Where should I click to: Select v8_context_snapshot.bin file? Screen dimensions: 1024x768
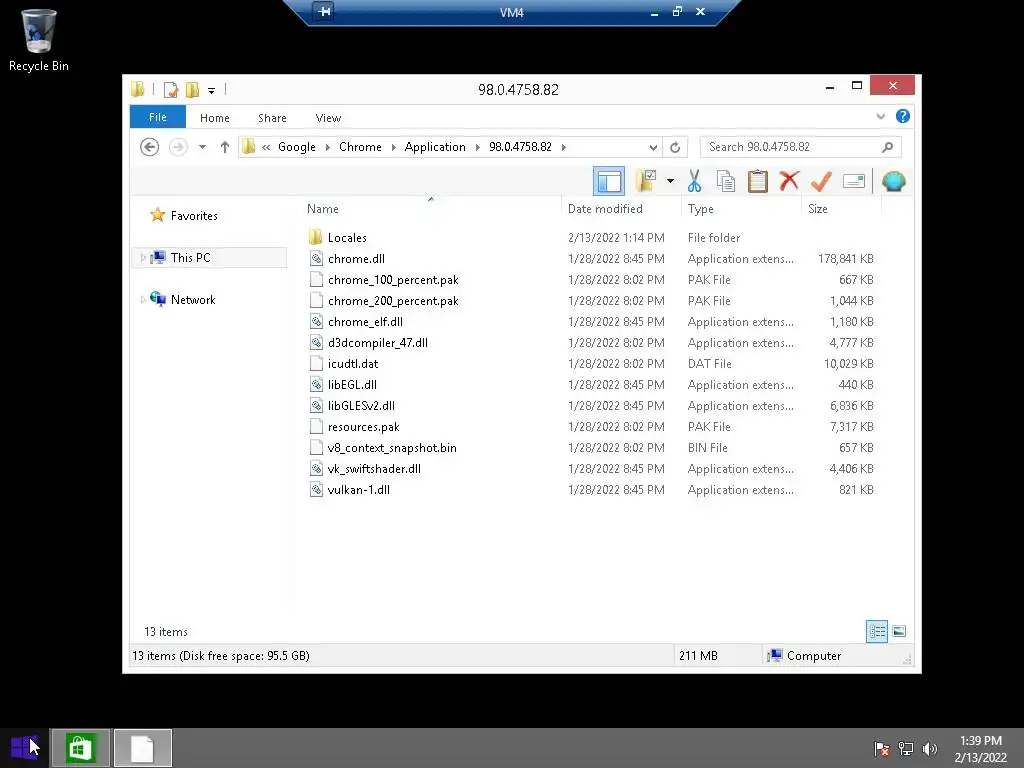pyautogui.click(x=392, y=447)
